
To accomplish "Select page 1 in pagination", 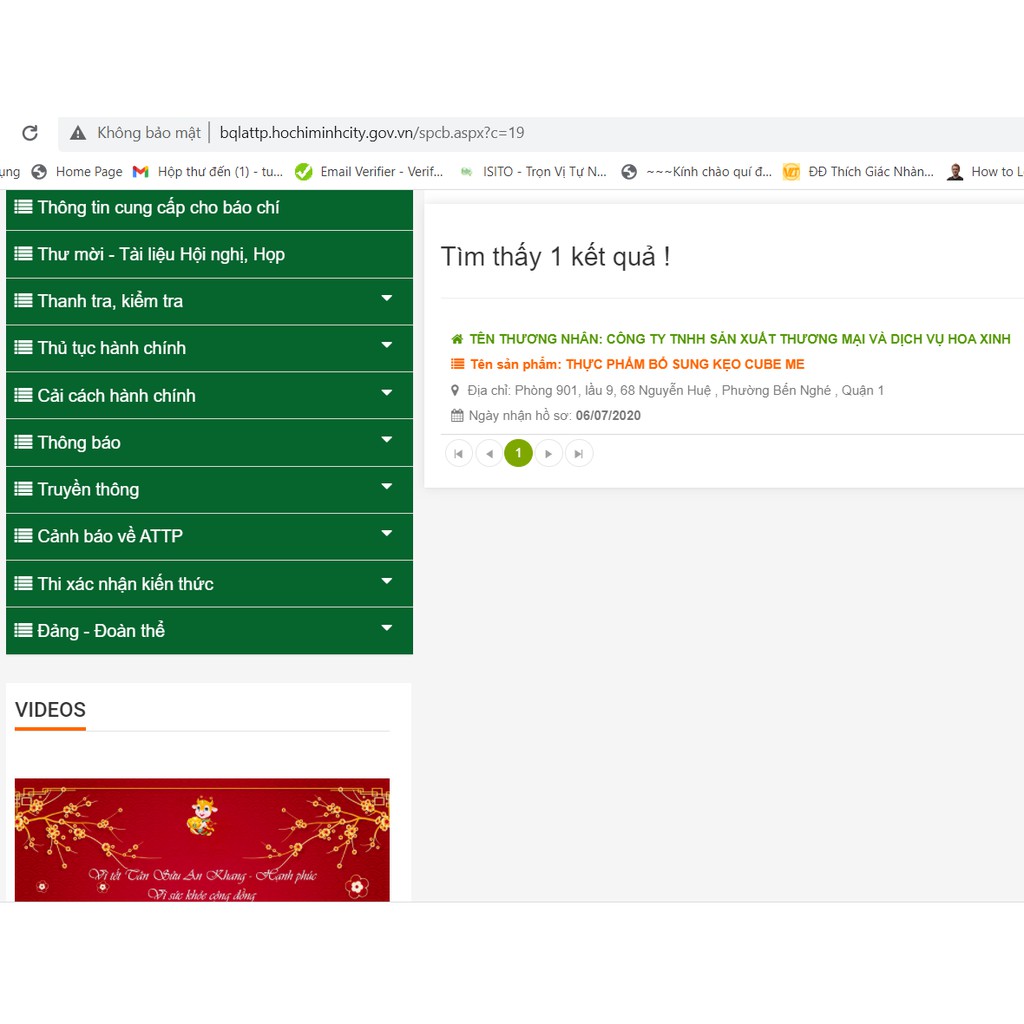I will tap(518, 454).
